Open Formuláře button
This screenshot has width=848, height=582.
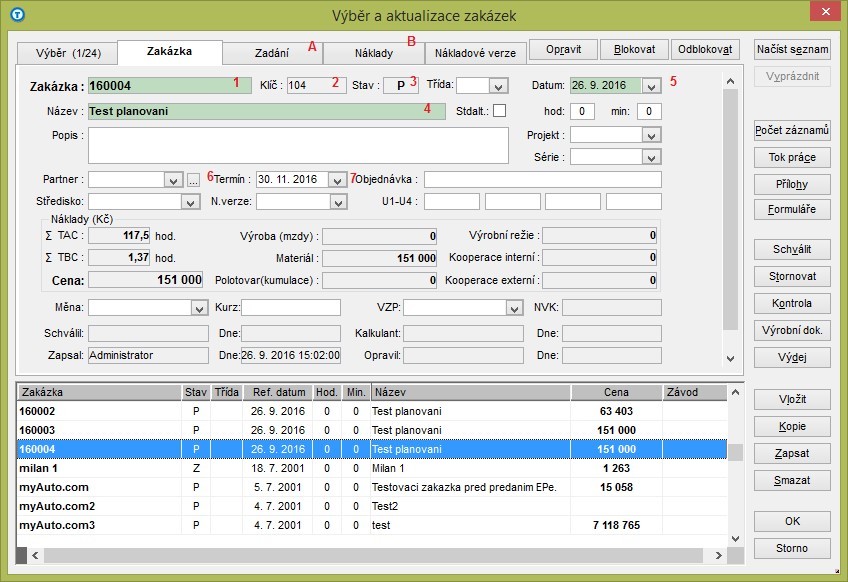click(792, 209)
